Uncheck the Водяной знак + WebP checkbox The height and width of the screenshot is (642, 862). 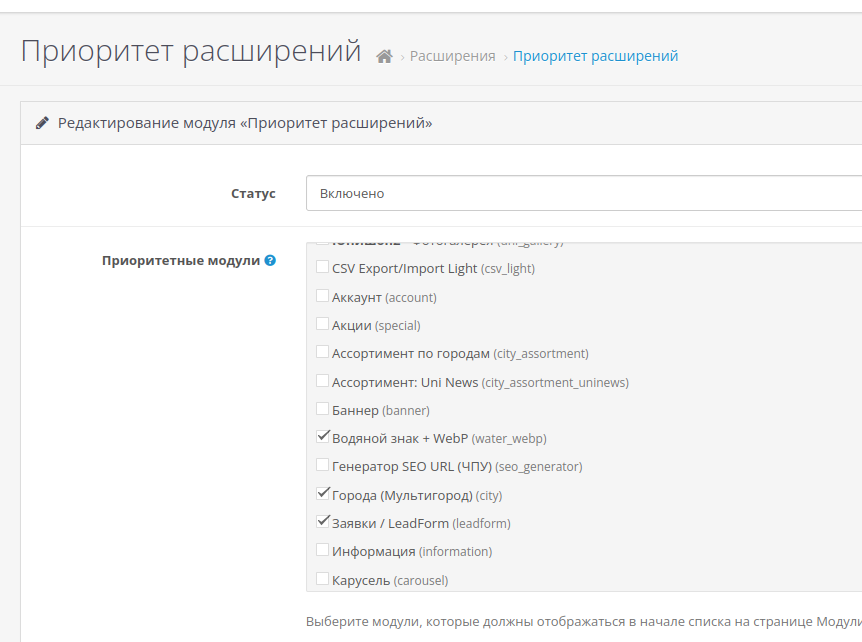pos(323,437)
